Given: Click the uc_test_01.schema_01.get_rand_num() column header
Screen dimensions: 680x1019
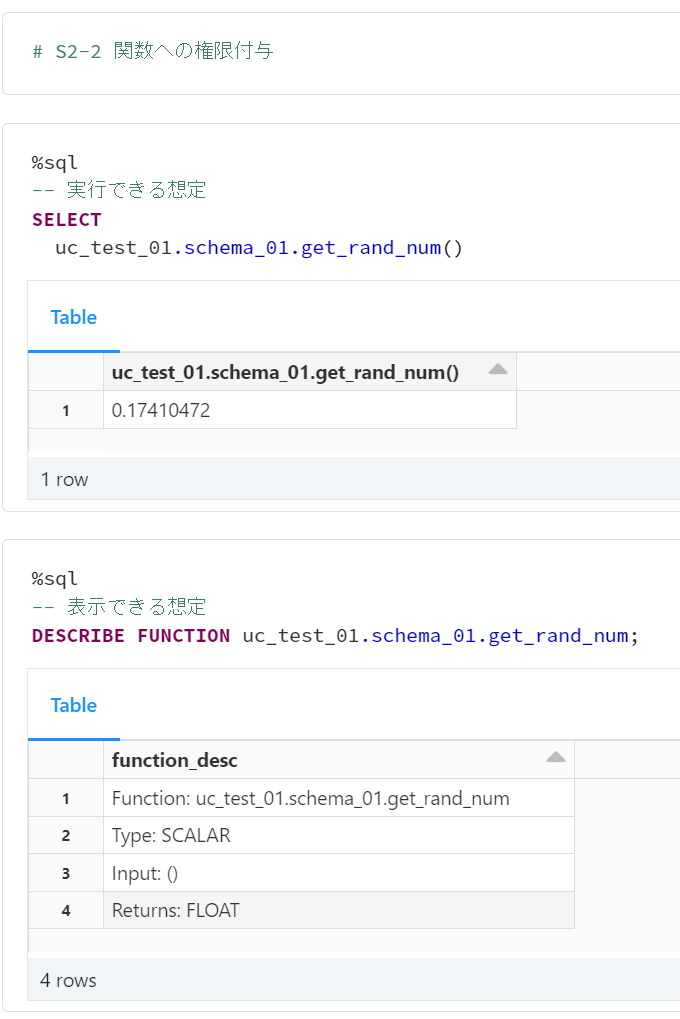Looking at the screenshot, I should 285,373.
